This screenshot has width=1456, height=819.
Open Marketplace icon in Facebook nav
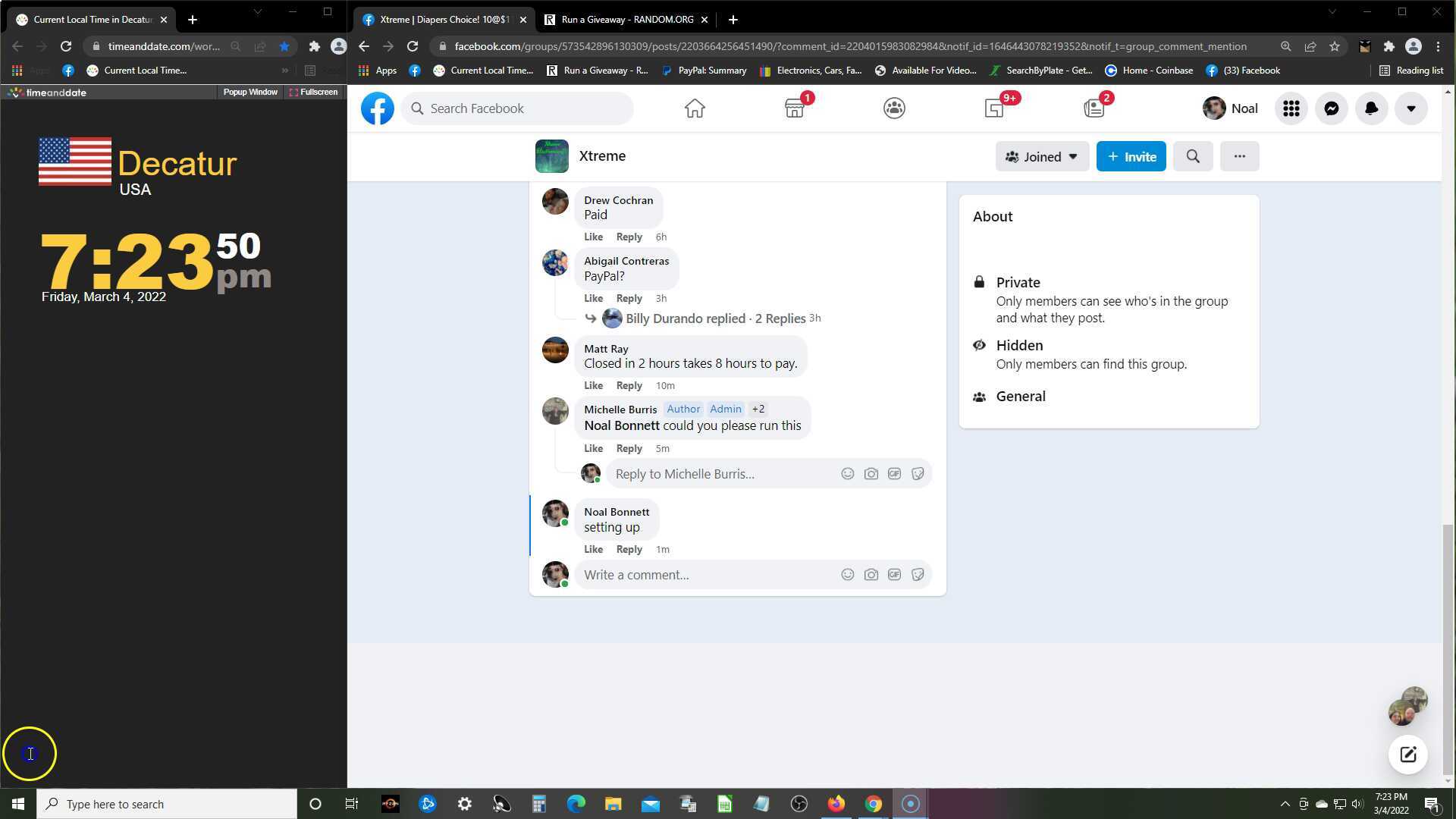(x=794, y=108)
